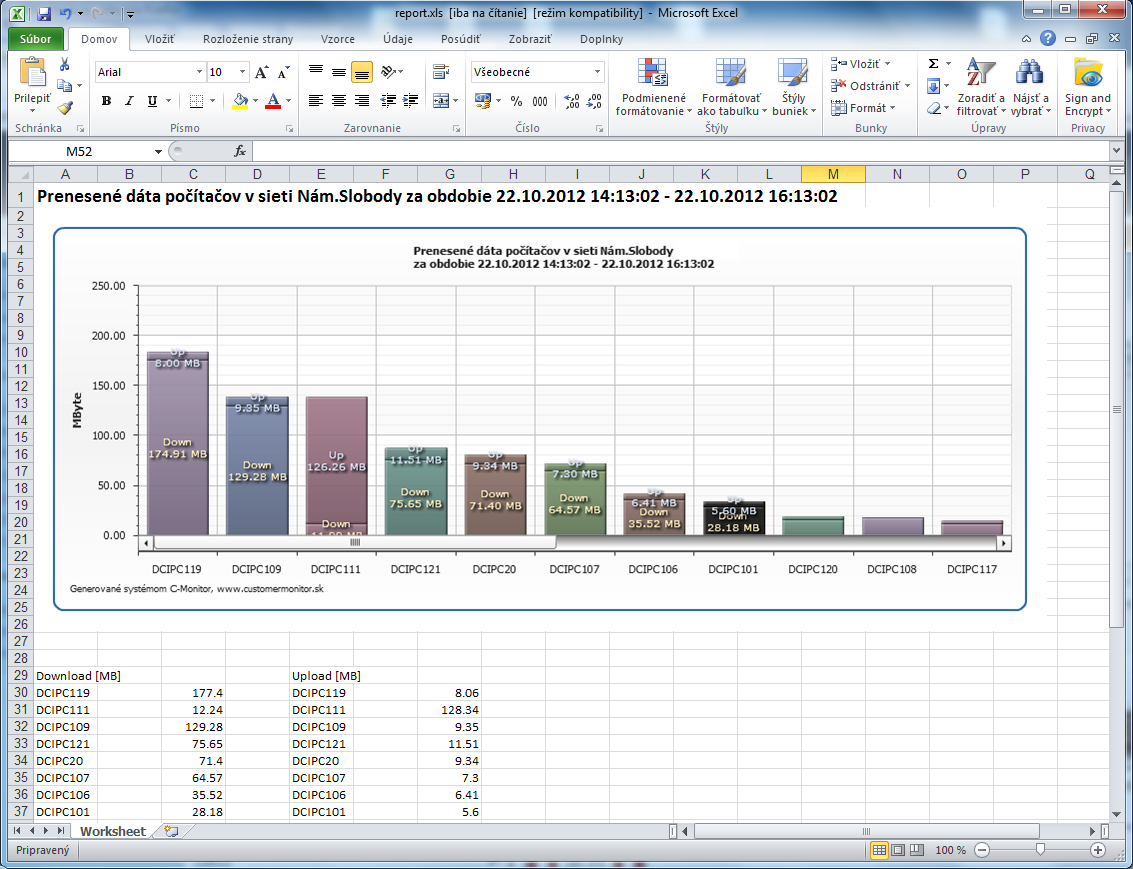The image size is (1133, 869).
Task: Expand the Arial font name dropdown
Action: point(199,72)
